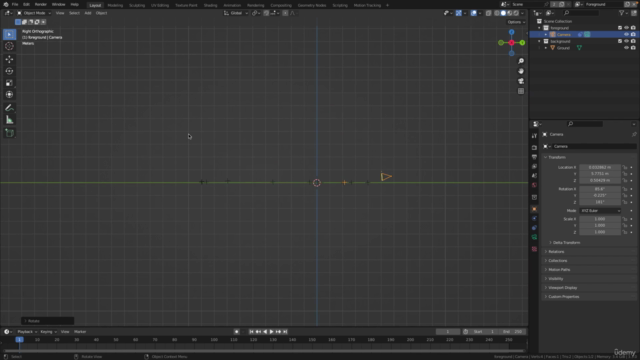Select the Move tool

tap(9, 59)
